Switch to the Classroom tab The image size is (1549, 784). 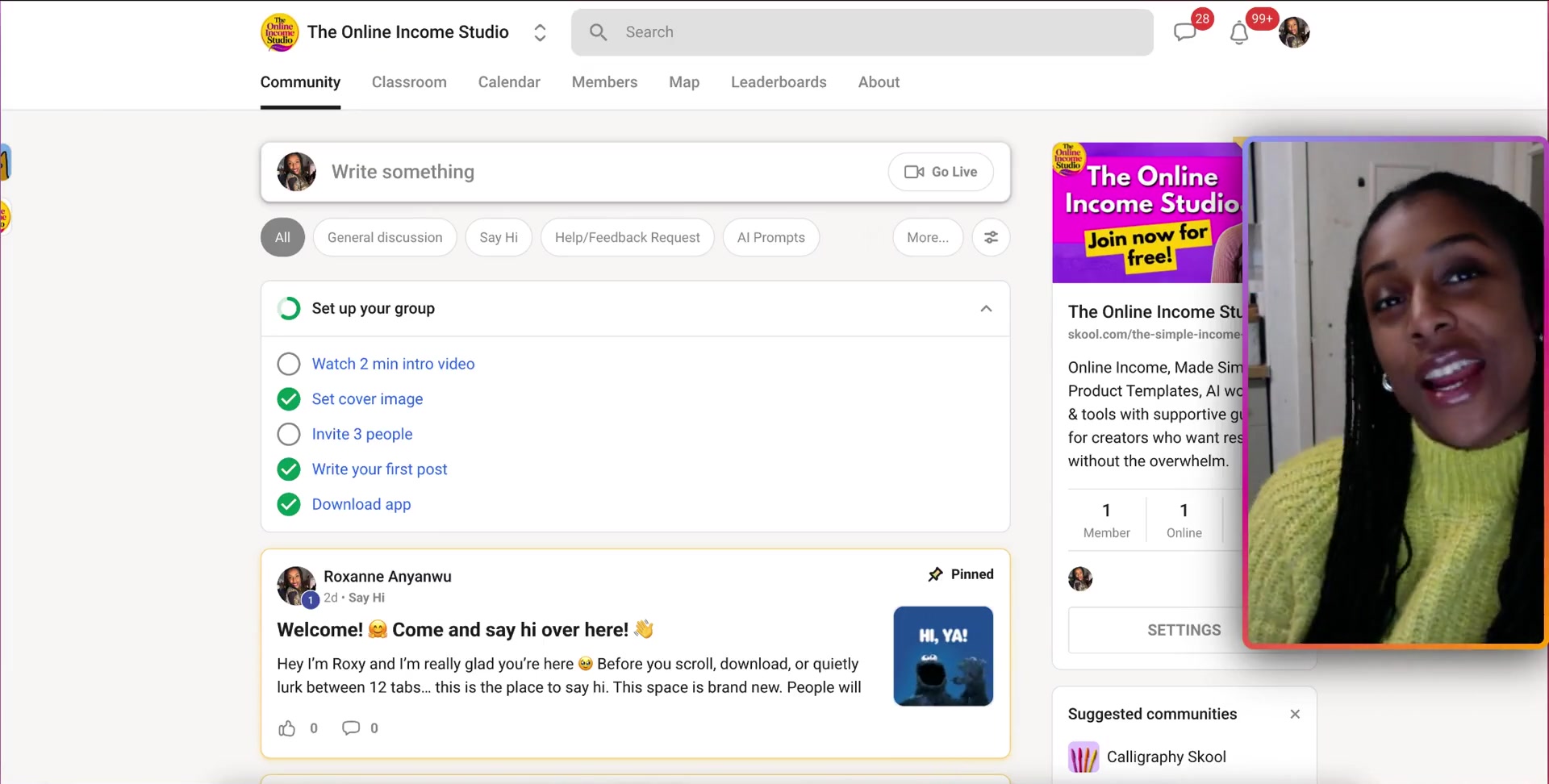click(x=409, y=82)
